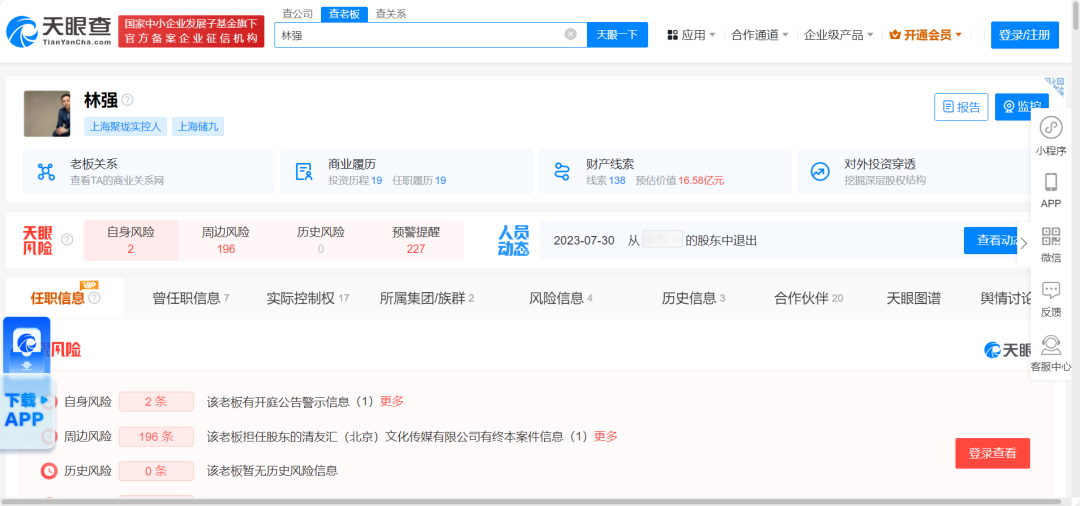The height and width of the screenshot is (506, 1080).
Task: Select the 周边风险 risk tab
Action: point(226,240)
